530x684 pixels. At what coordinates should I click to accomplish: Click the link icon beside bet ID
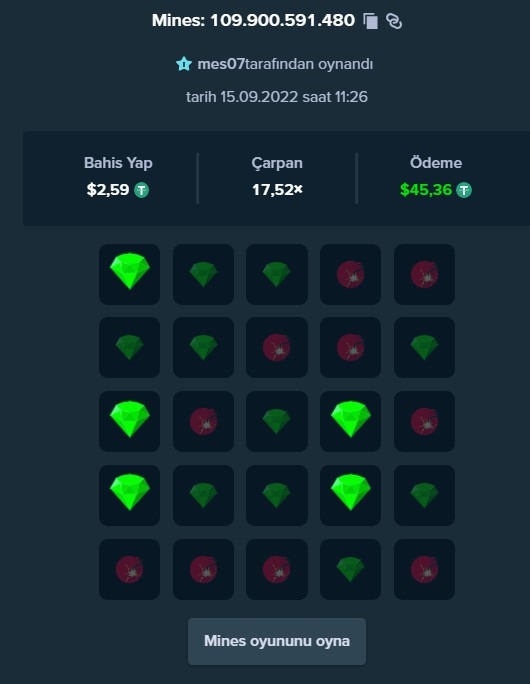point(394,21)
